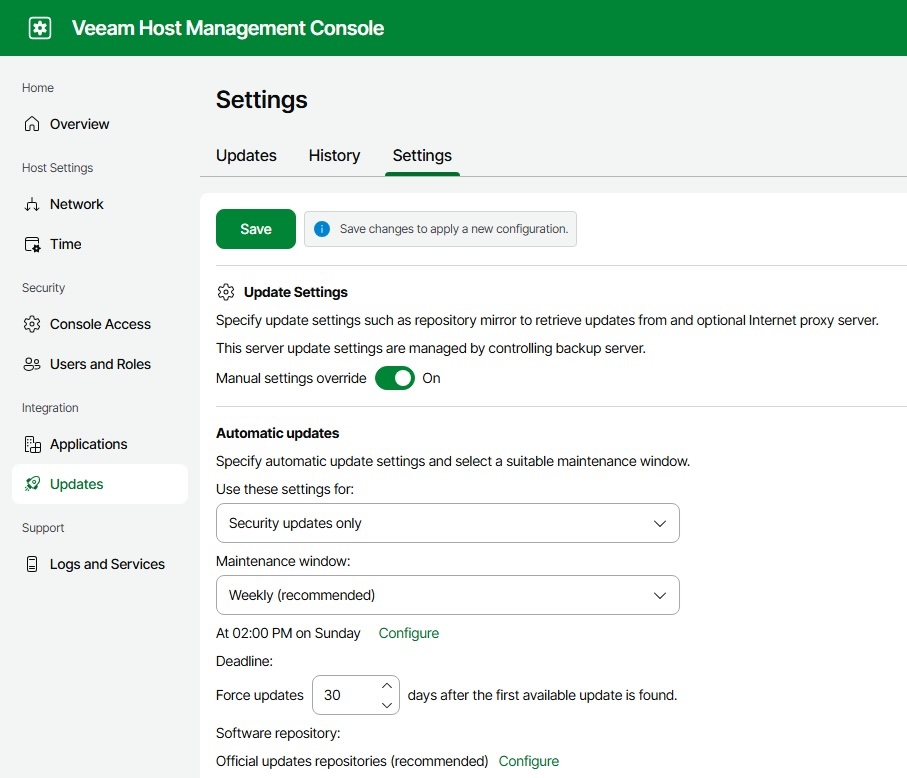Click the Updates rocket icon
The width and height of the screenshot is (907, 778).
click(32, 484)
